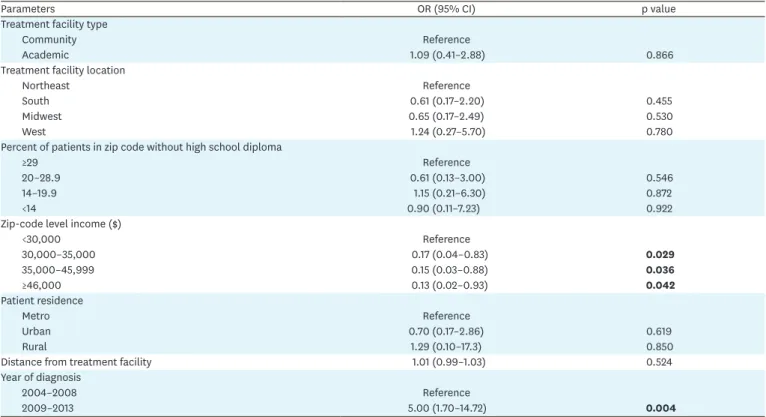Click the '14–19.9' row label
The height and width of the screenshot is (417, 766).
(x=39, y=193)
